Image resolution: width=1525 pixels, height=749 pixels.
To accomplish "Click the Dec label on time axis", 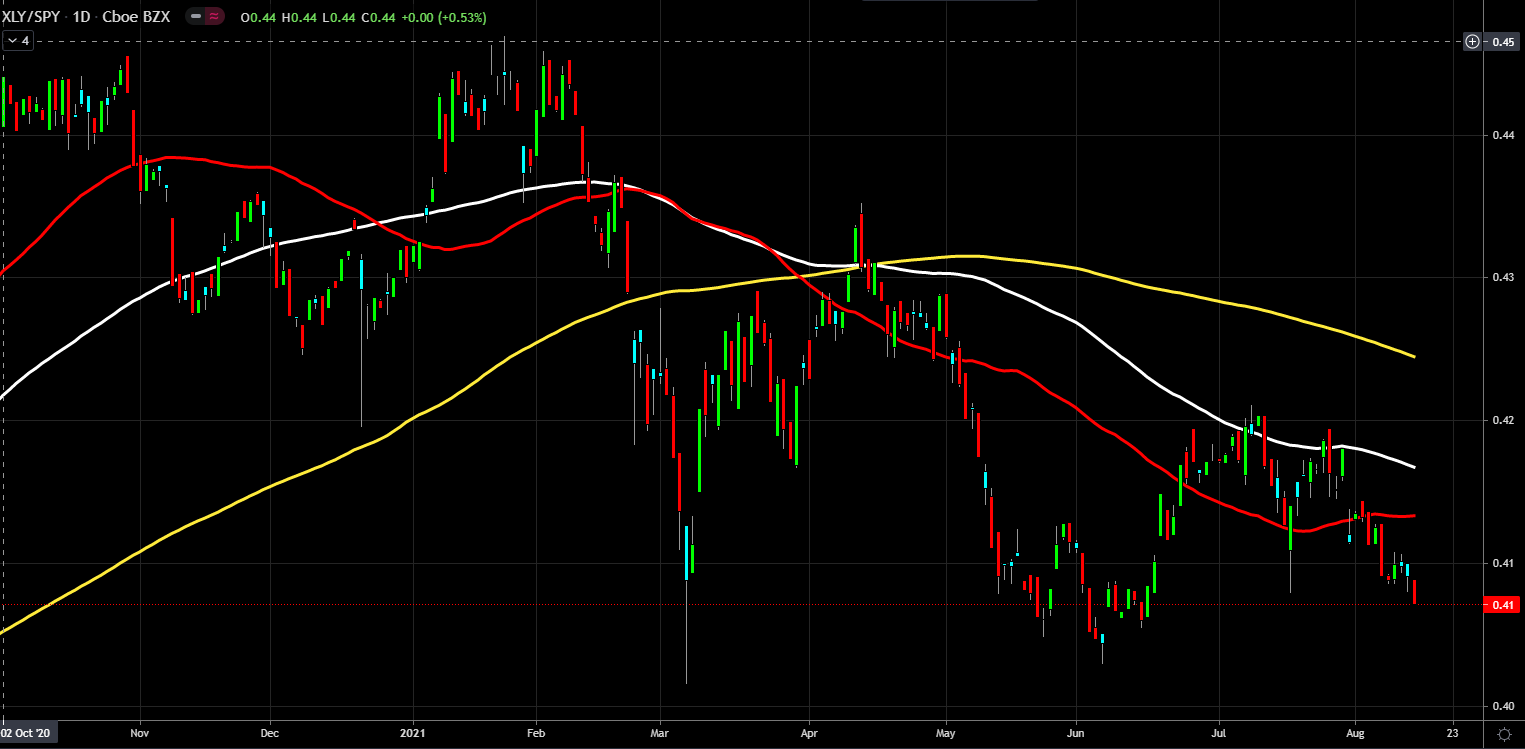I will pyautogui.click(x=270, y=732).
